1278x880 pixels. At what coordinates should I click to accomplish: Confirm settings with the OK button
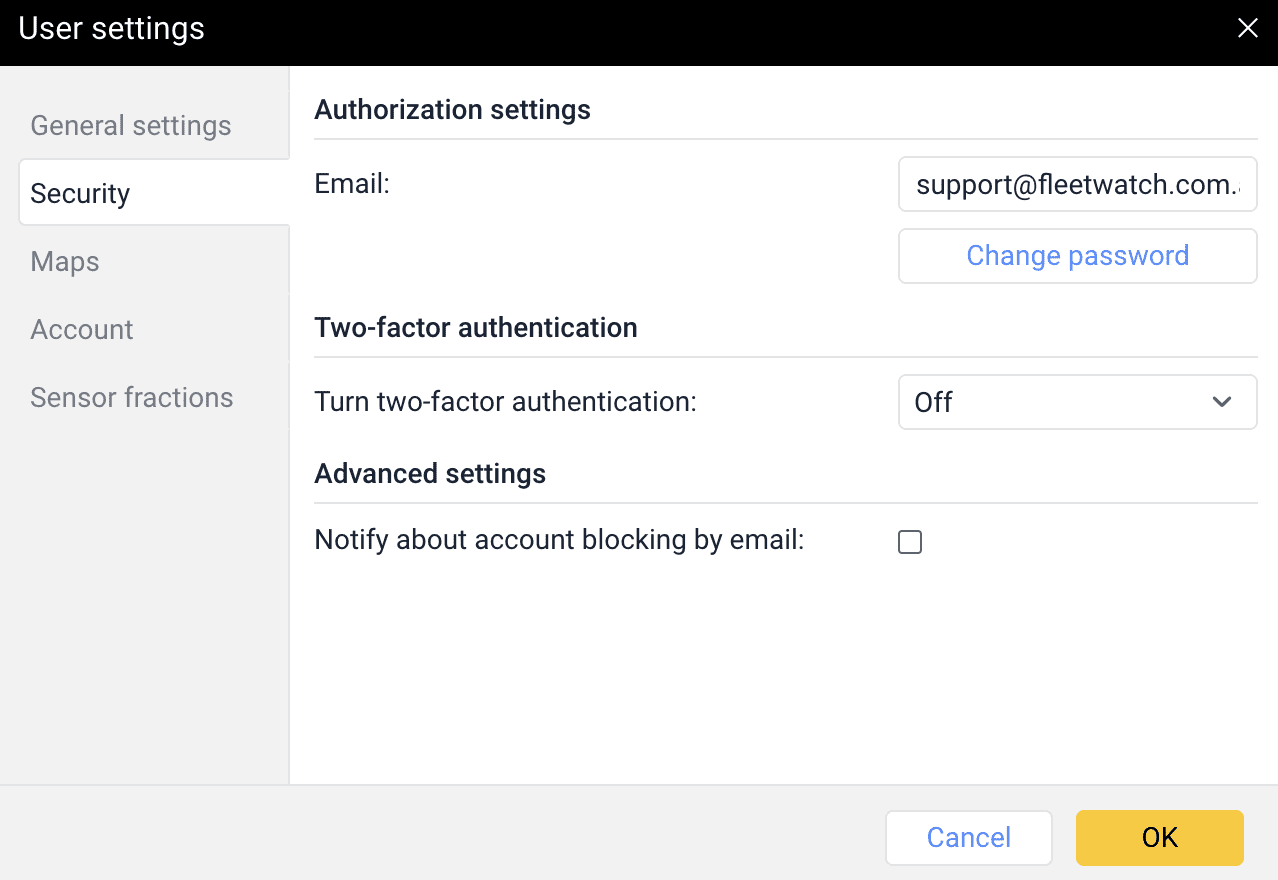pos(1159,837)
